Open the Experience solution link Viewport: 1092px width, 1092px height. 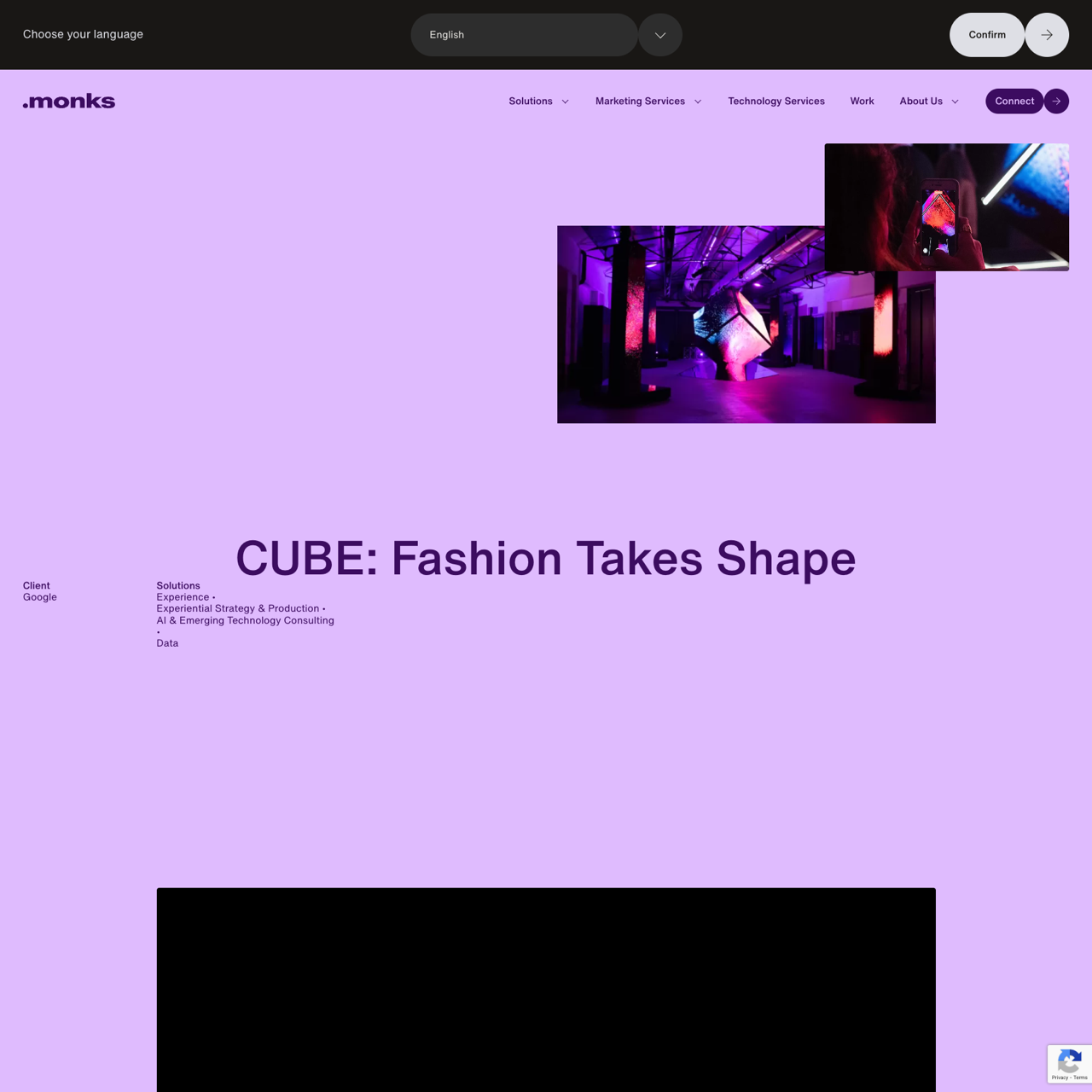tap(183, 597)
